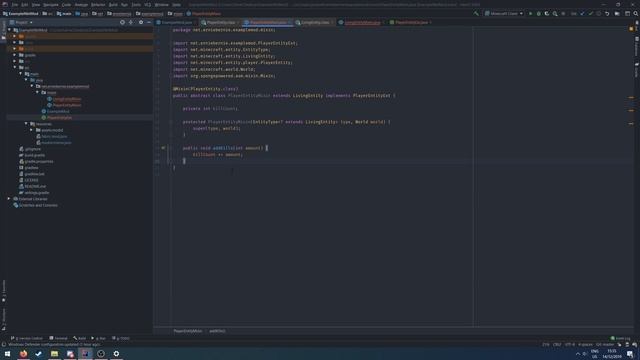The width and height of the screenshot is (640, 360).
Task: Open the File menu
Action: coord(15,4)
